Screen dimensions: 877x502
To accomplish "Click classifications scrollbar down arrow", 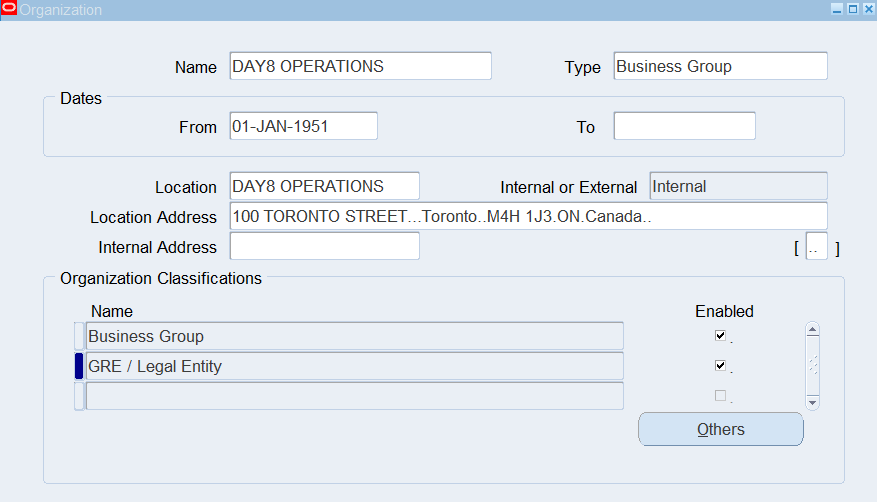I will click(813, 403).
